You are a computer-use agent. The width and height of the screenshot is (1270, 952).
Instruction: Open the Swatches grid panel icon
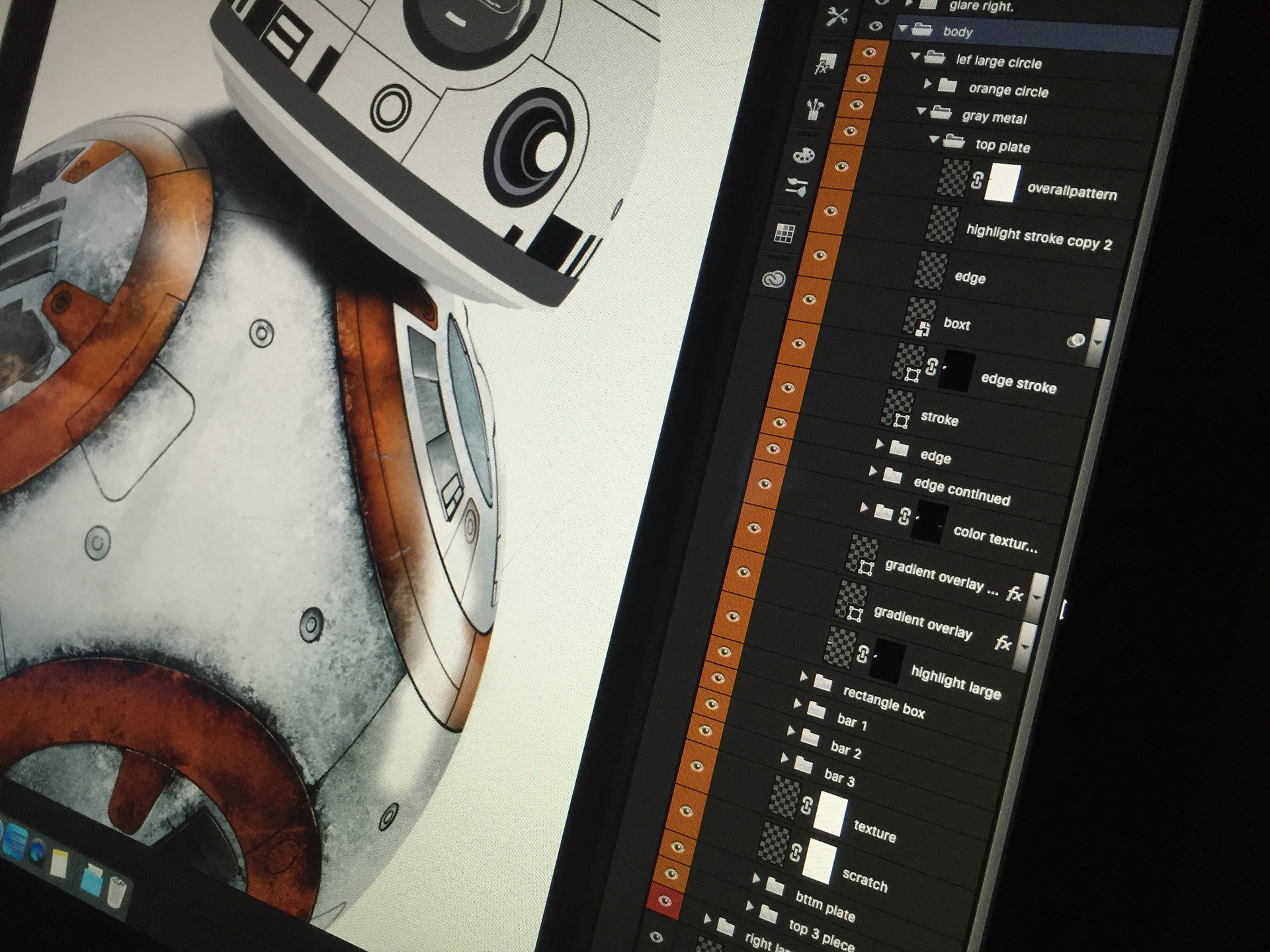[784, 233]
